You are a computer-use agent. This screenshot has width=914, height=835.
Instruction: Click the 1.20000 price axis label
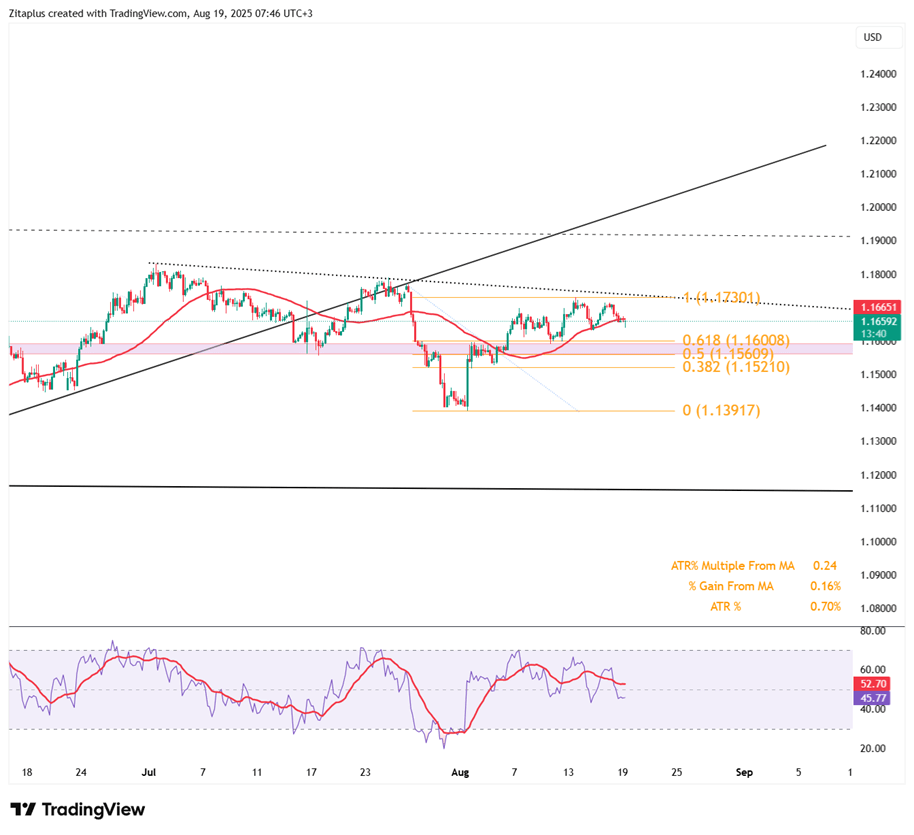pyautogui.click(x=877, y=208)
